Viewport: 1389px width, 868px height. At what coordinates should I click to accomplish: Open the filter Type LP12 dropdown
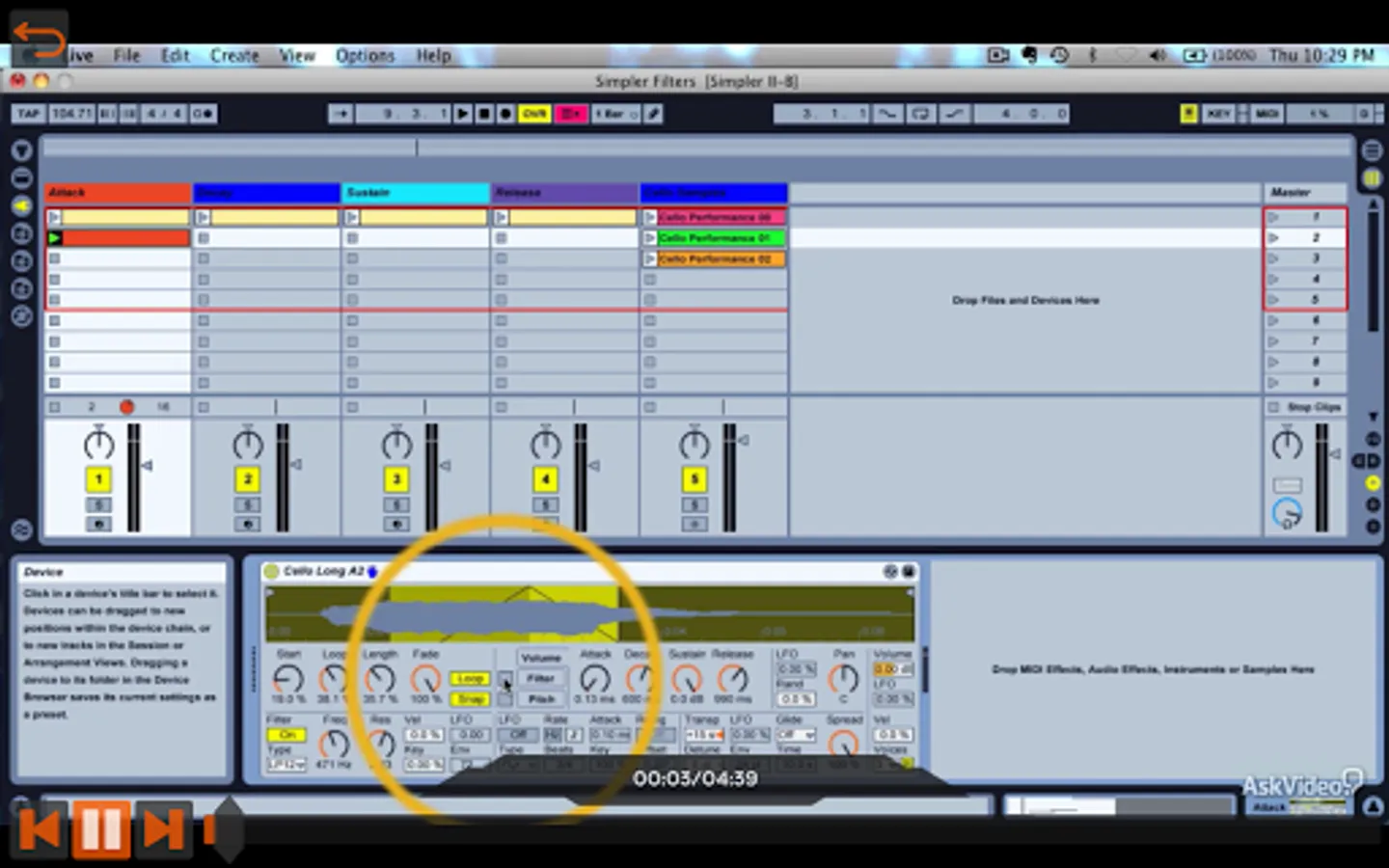pos(286,765)
